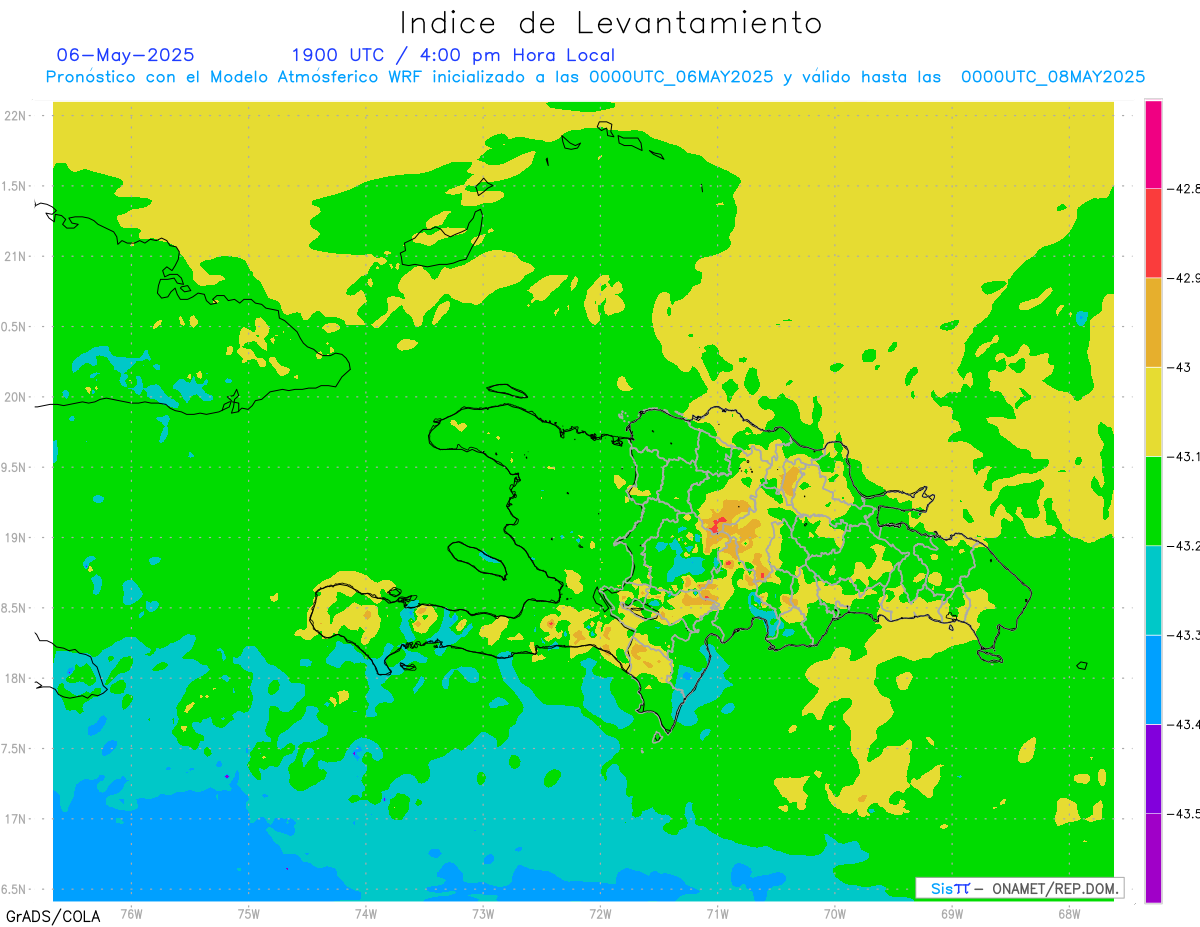
Task: Click the purple segment below -43.5
Action: [x=1153, y=857]
